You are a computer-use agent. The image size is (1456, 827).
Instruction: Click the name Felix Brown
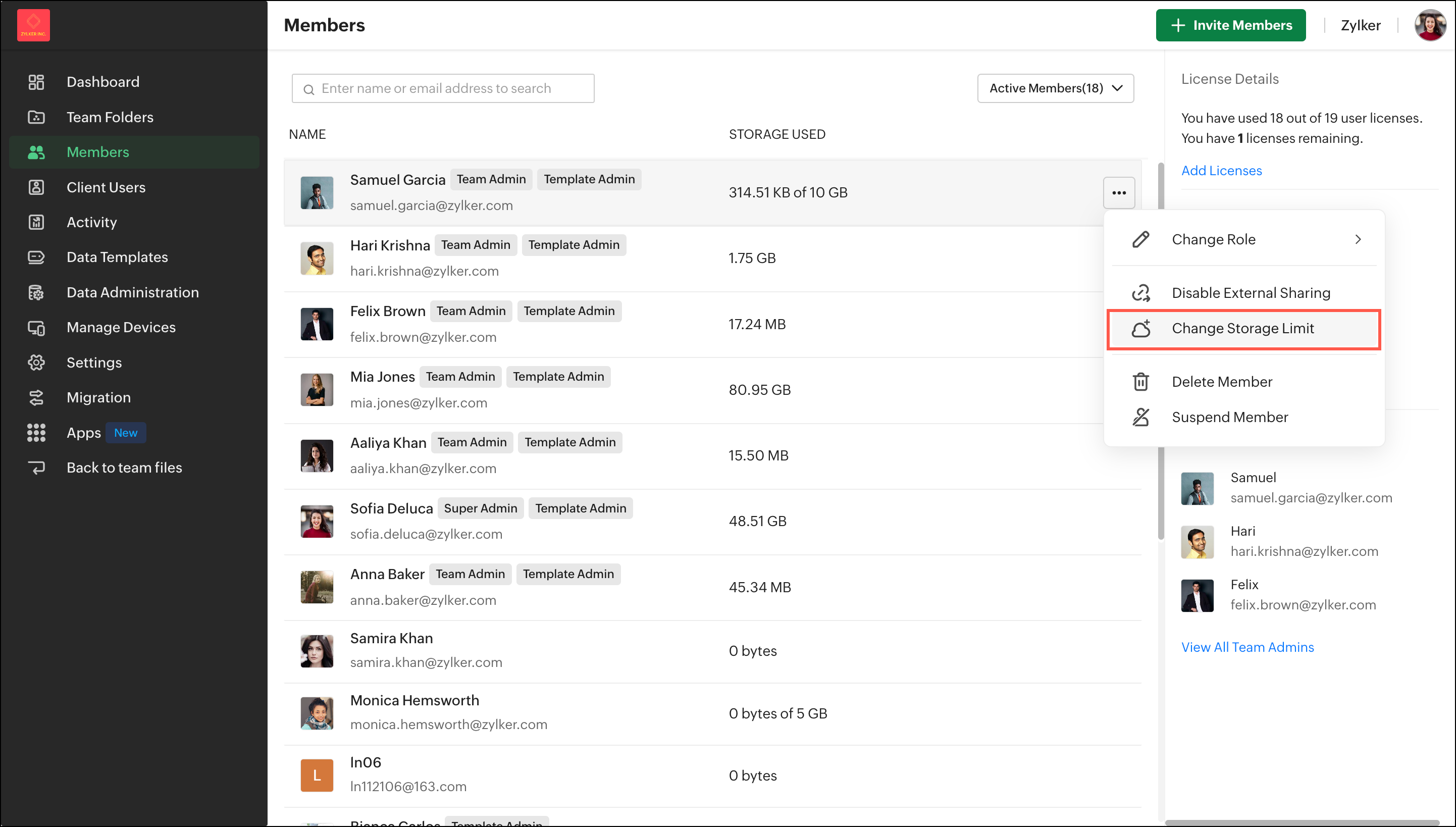pyautogui.click(x=387, y=311)
